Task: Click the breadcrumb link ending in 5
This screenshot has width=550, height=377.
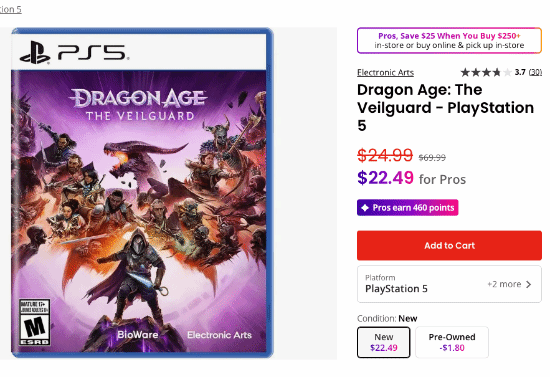Action: (11, 9)
